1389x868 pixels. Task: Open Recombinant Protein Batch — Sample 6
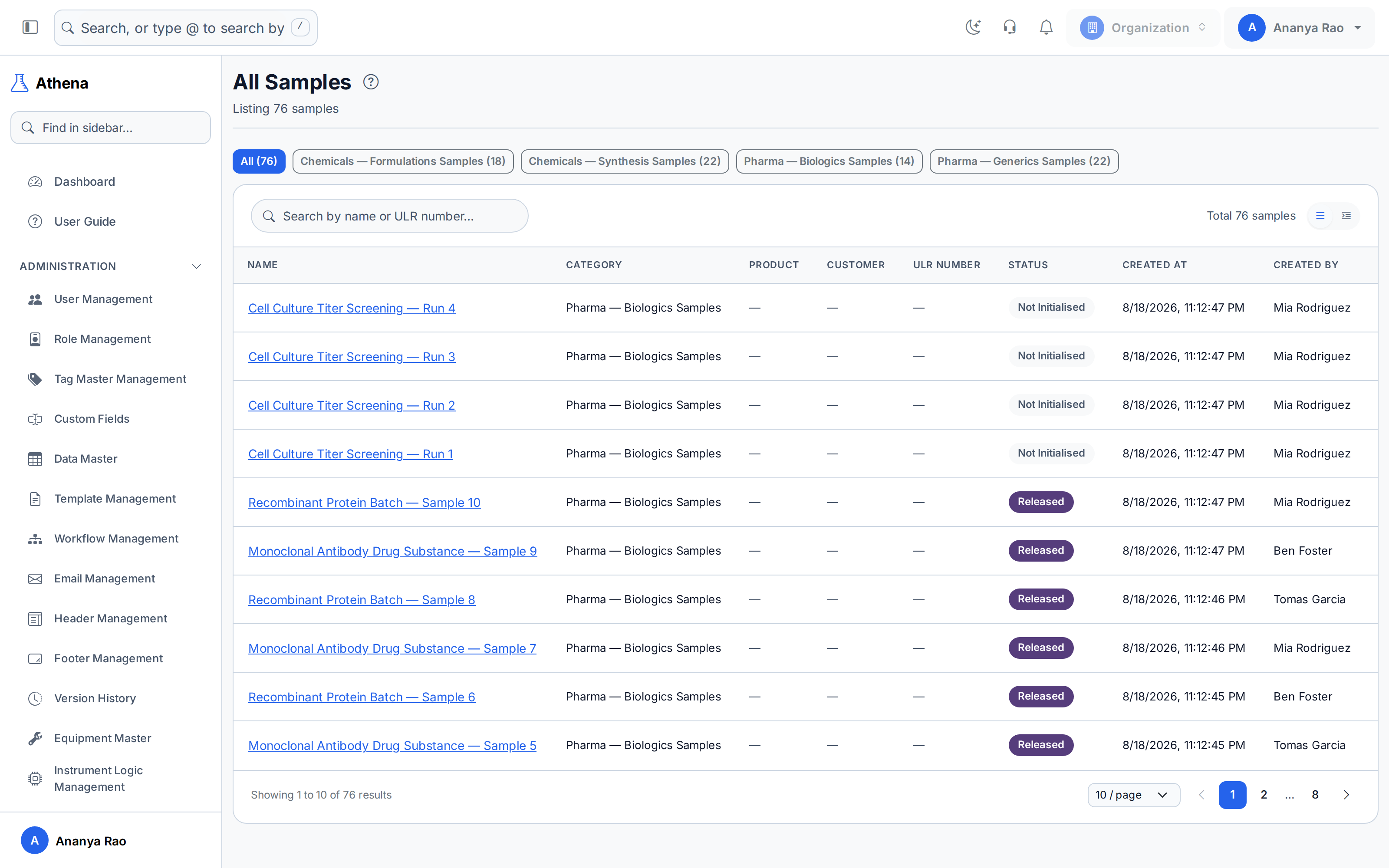click(362, 697)
